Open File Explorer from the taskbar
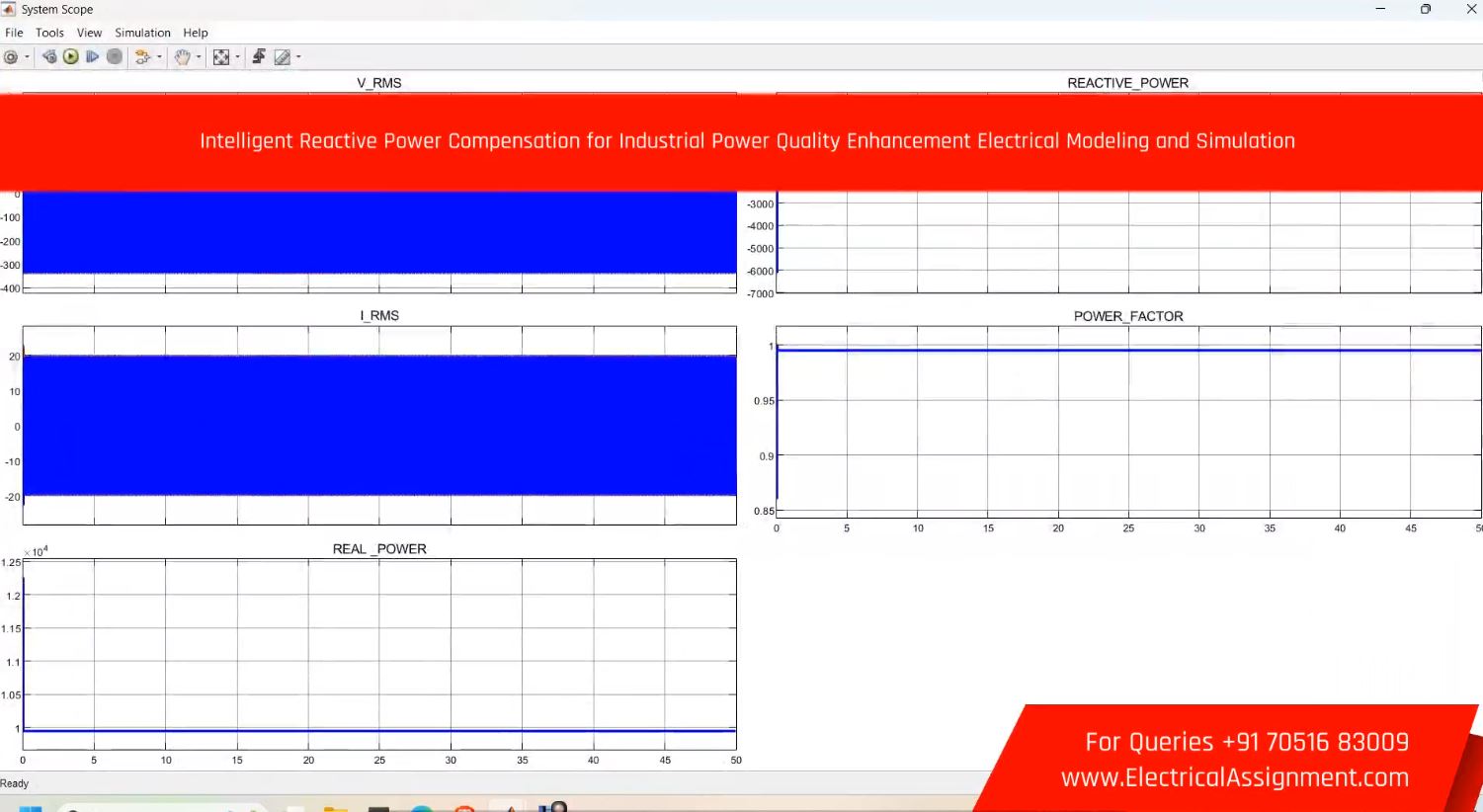 (335, 808)
